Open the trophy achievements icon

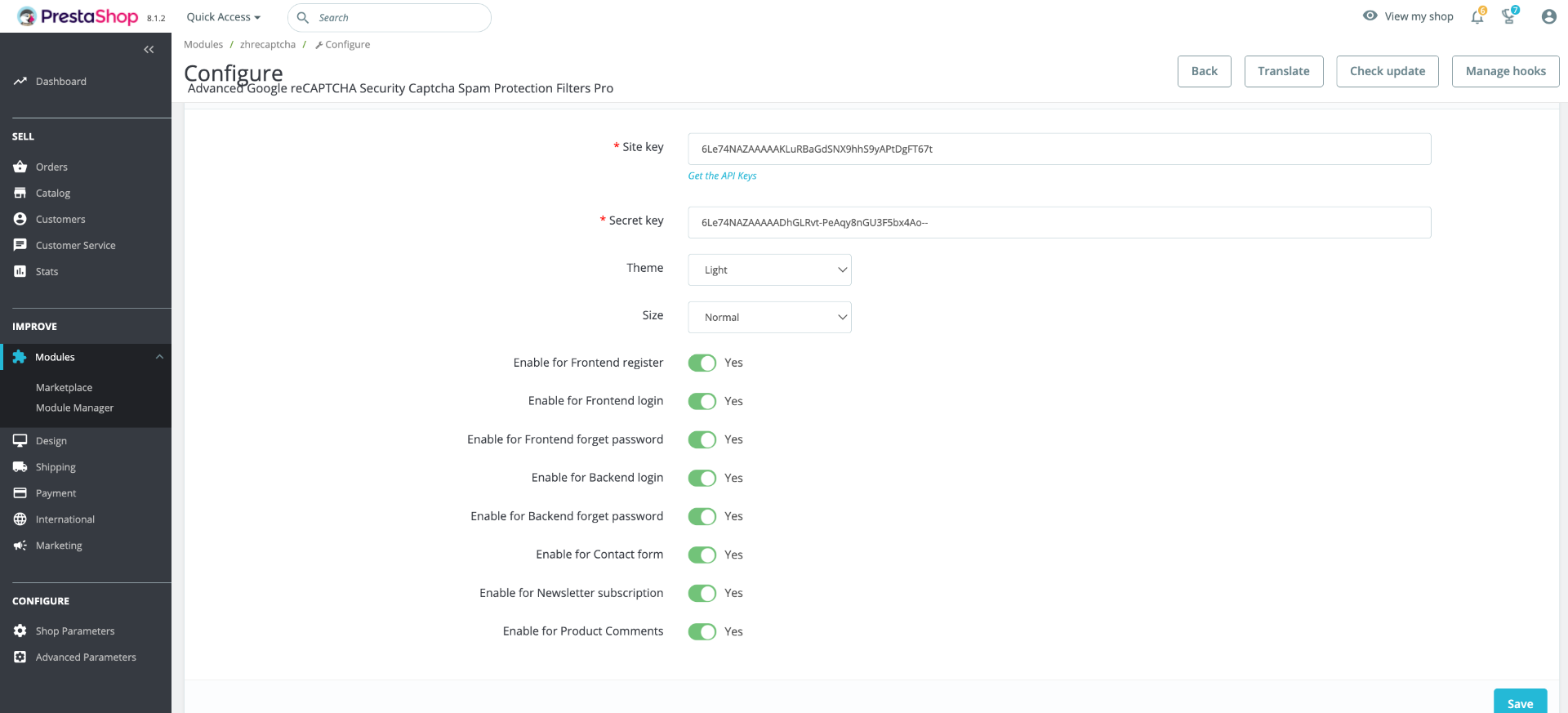[1509, 16]
